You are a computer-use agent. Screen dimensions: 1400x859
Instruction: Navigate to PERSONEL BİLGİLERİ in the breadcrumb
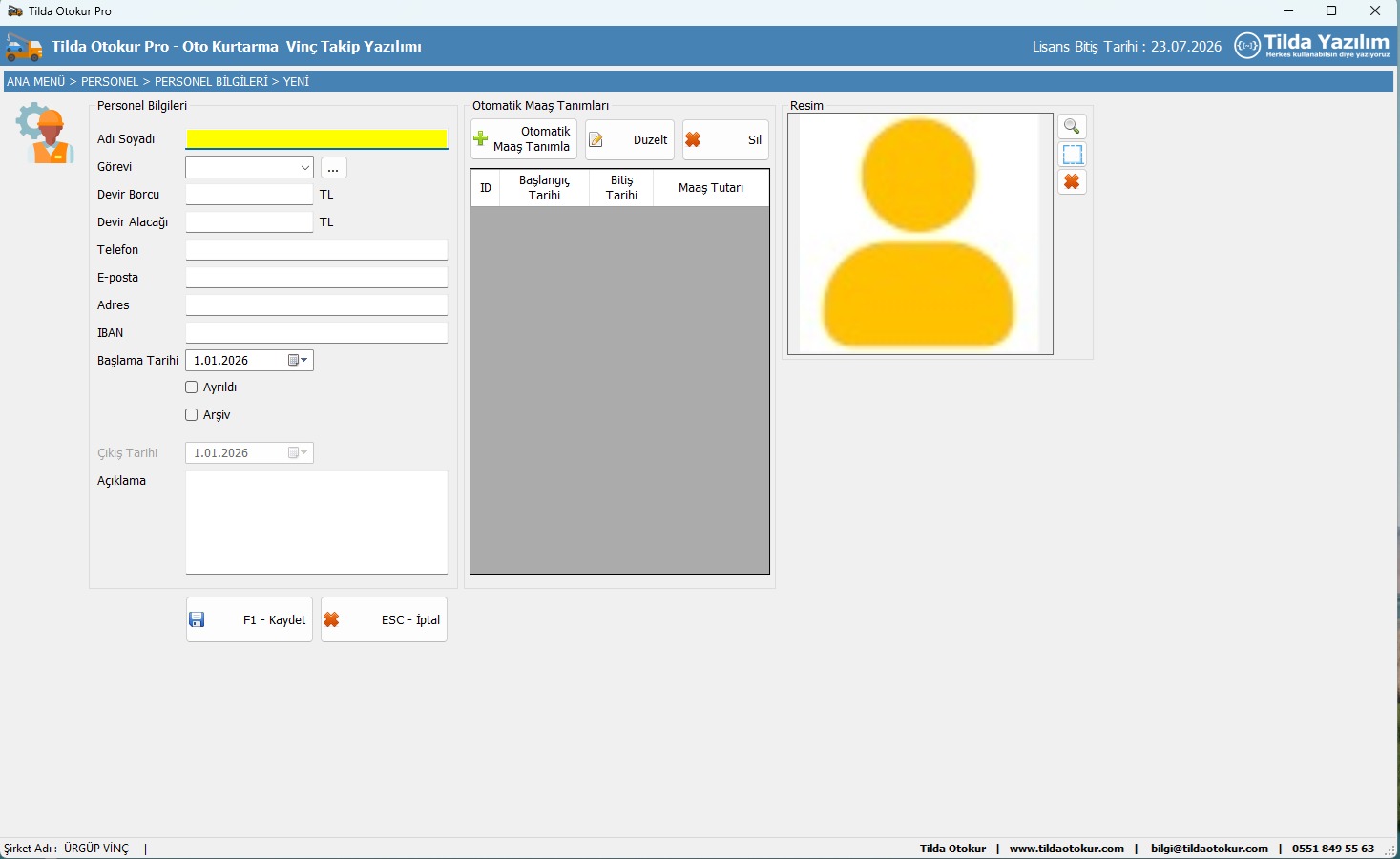pos(211,82)
